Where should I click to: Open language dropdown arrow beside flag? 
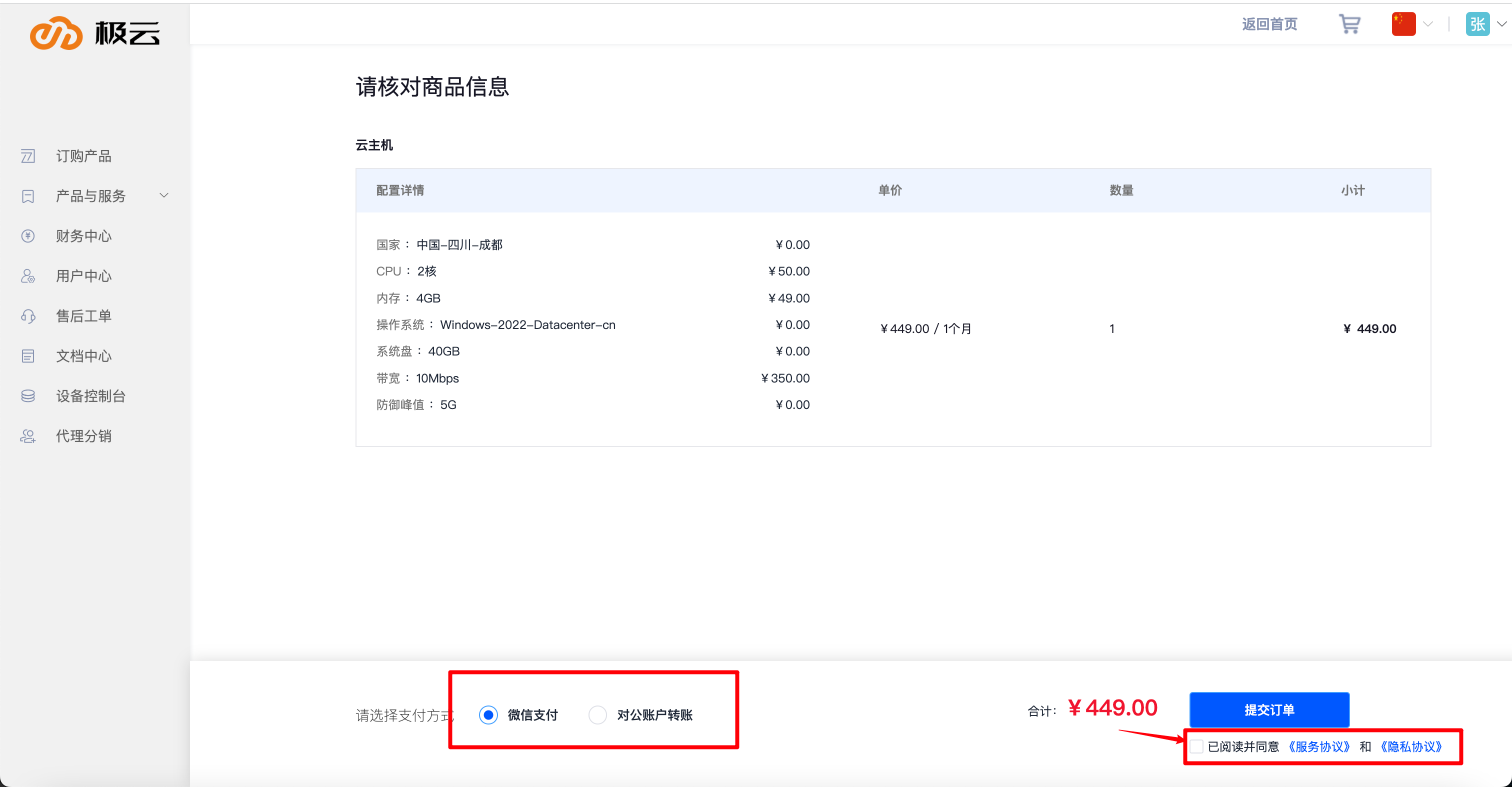coord(1428,24)
